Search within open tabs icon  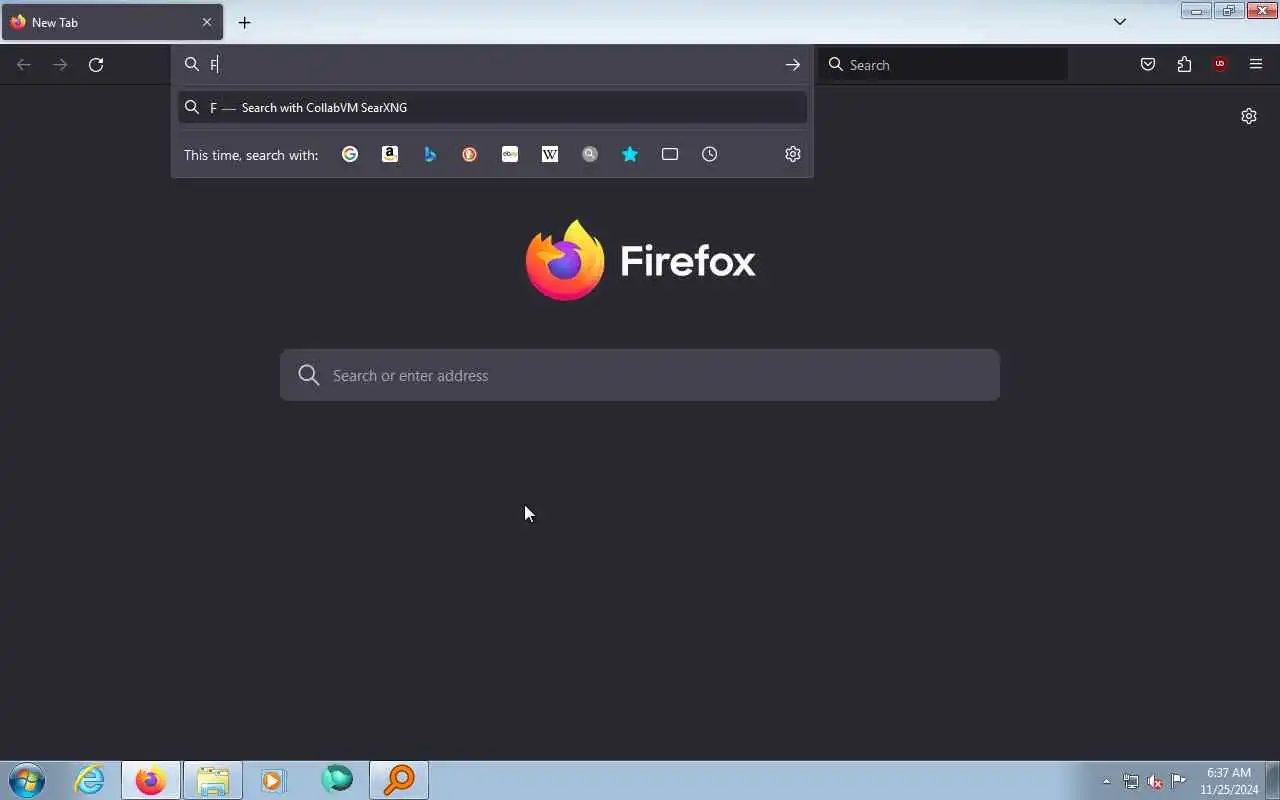(670, 154)
